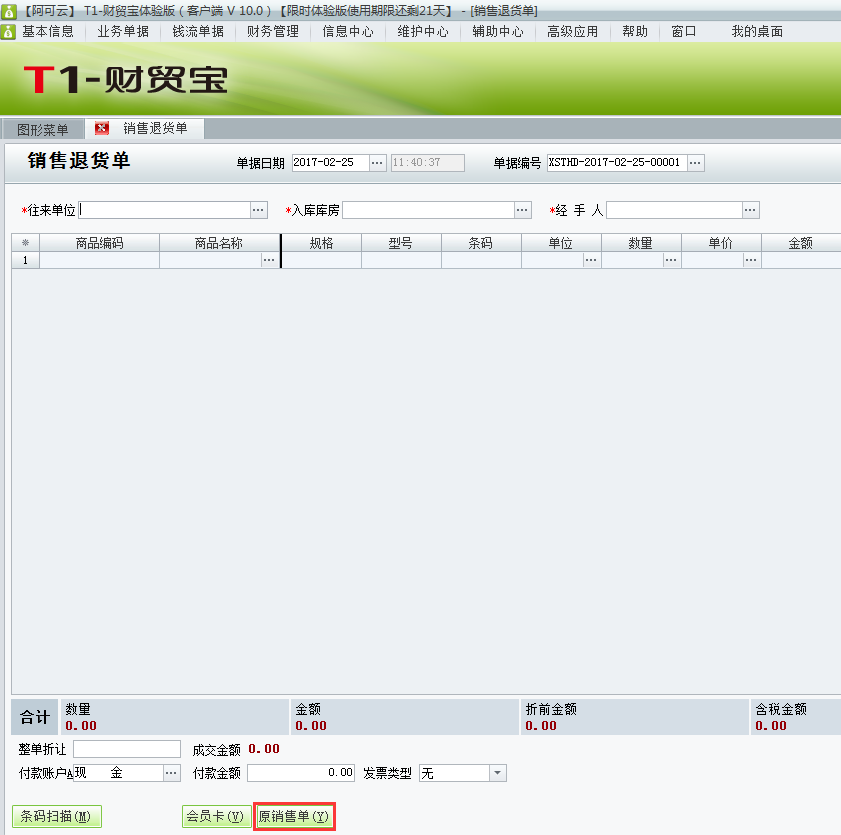This screenshot has width=841, height=835.
Task: Switch to the 图形菜单 tab
Action: point(43,129)
